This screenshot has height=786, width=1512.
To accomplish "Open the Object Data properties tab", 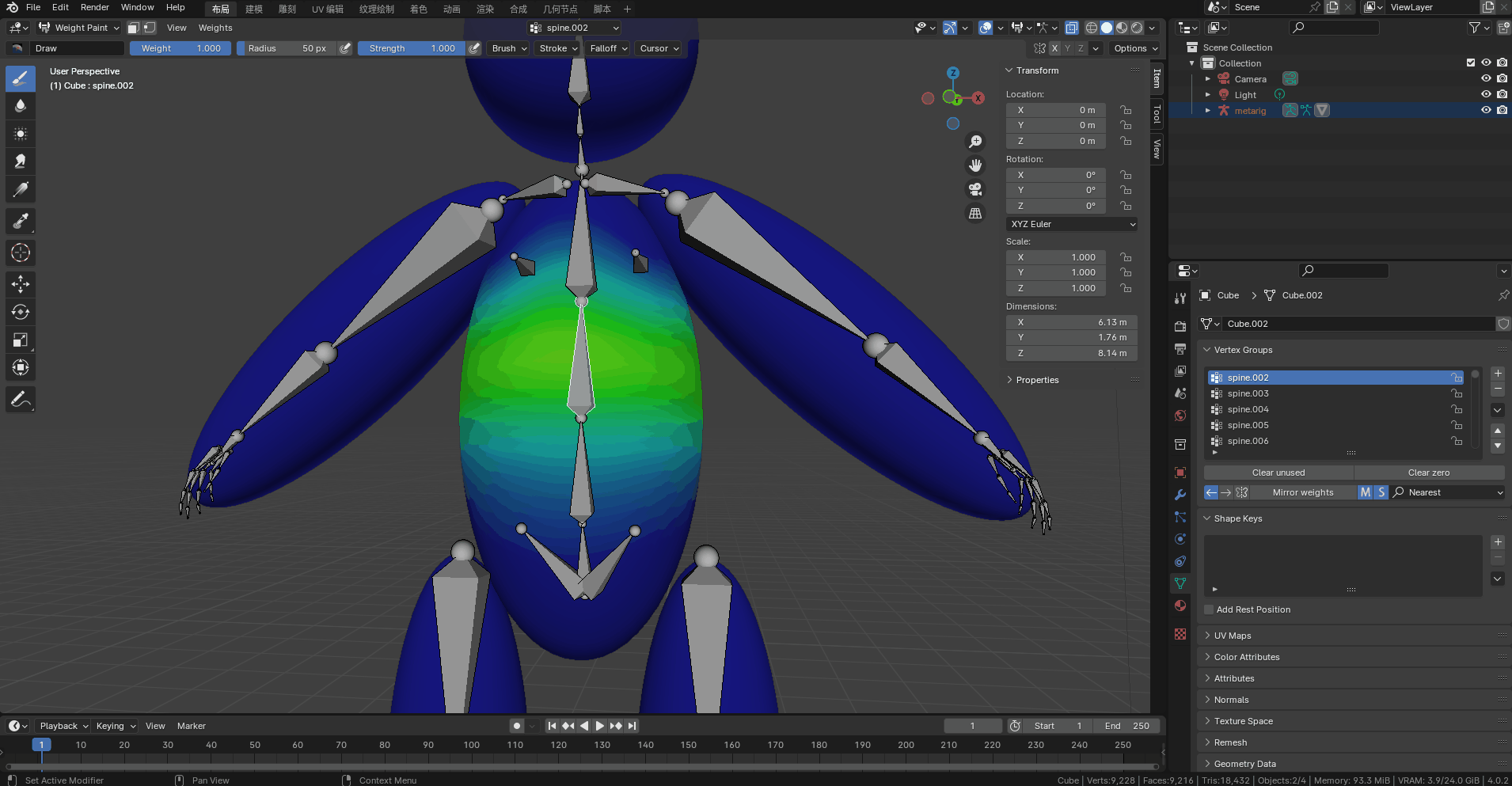I will [1180, 583].
